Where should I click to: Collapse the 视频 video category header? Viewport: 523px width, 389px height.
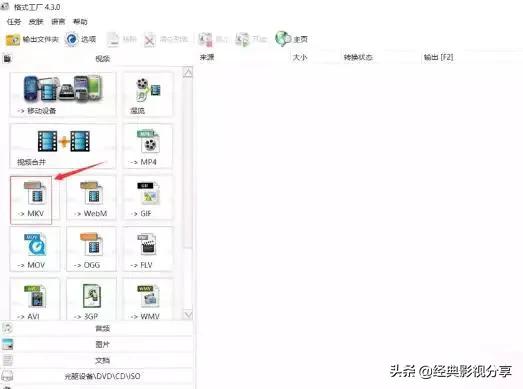97,59
